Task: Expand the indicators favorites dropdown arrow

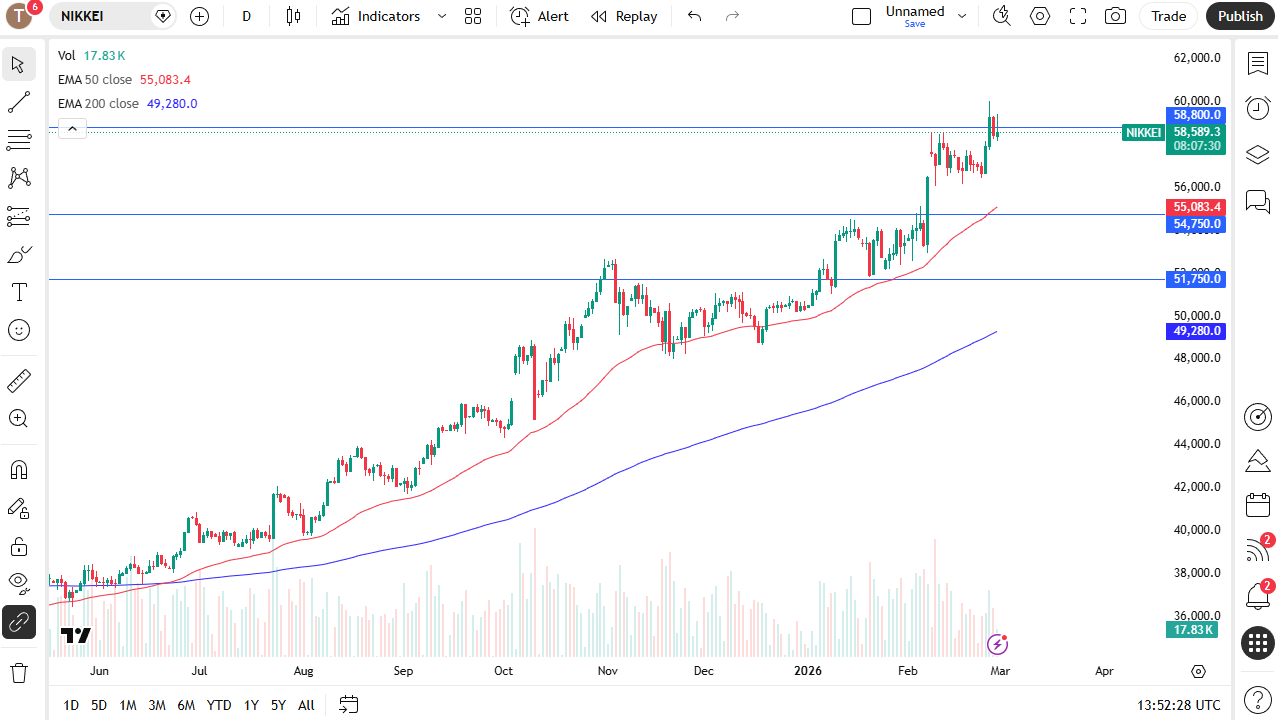Action: pyautogui.click(x=442, y=16)
